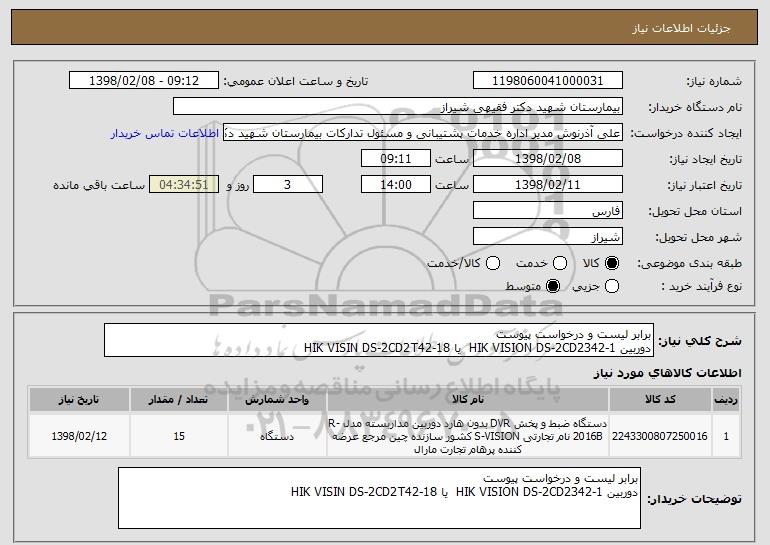Click the تعداد / مقدار column header

coord(179,400)
